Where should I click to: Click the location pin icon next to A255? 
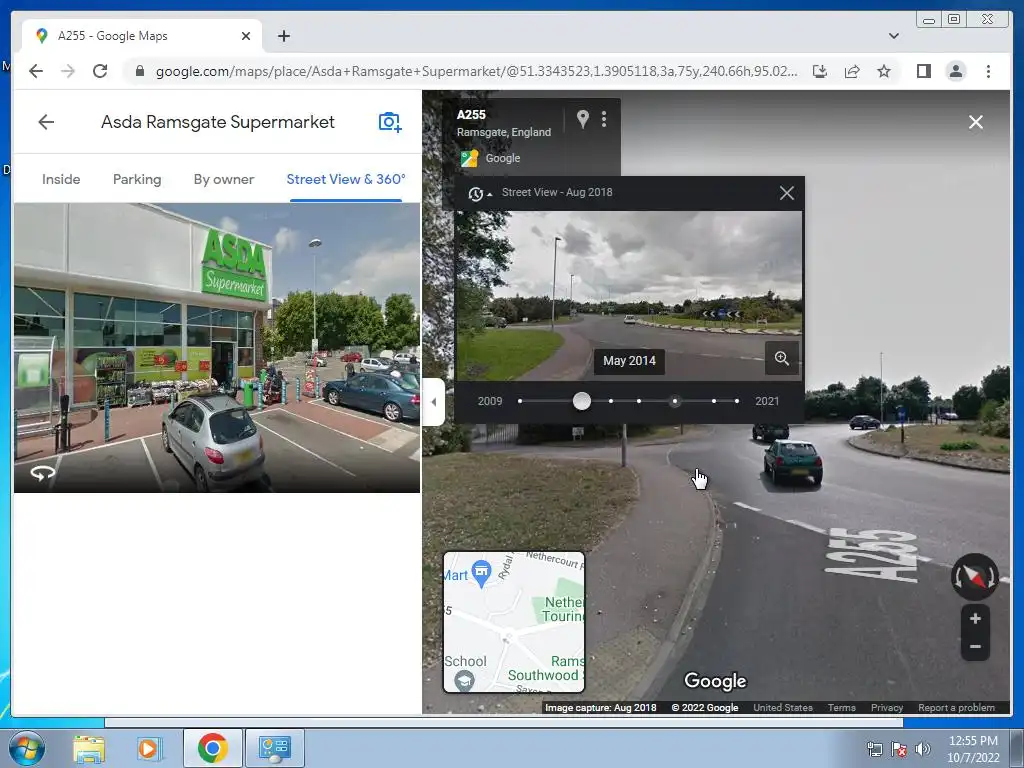click(583, 119)
